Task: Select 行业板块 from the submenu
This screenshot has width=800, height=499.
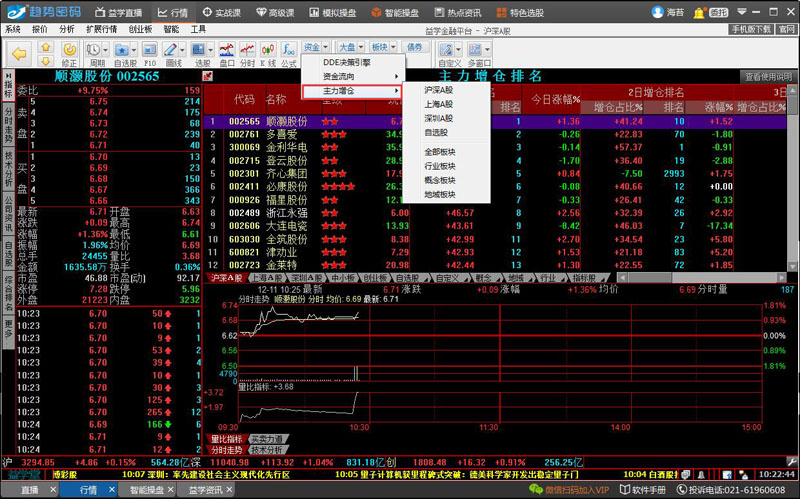Action: coord(438,165)
